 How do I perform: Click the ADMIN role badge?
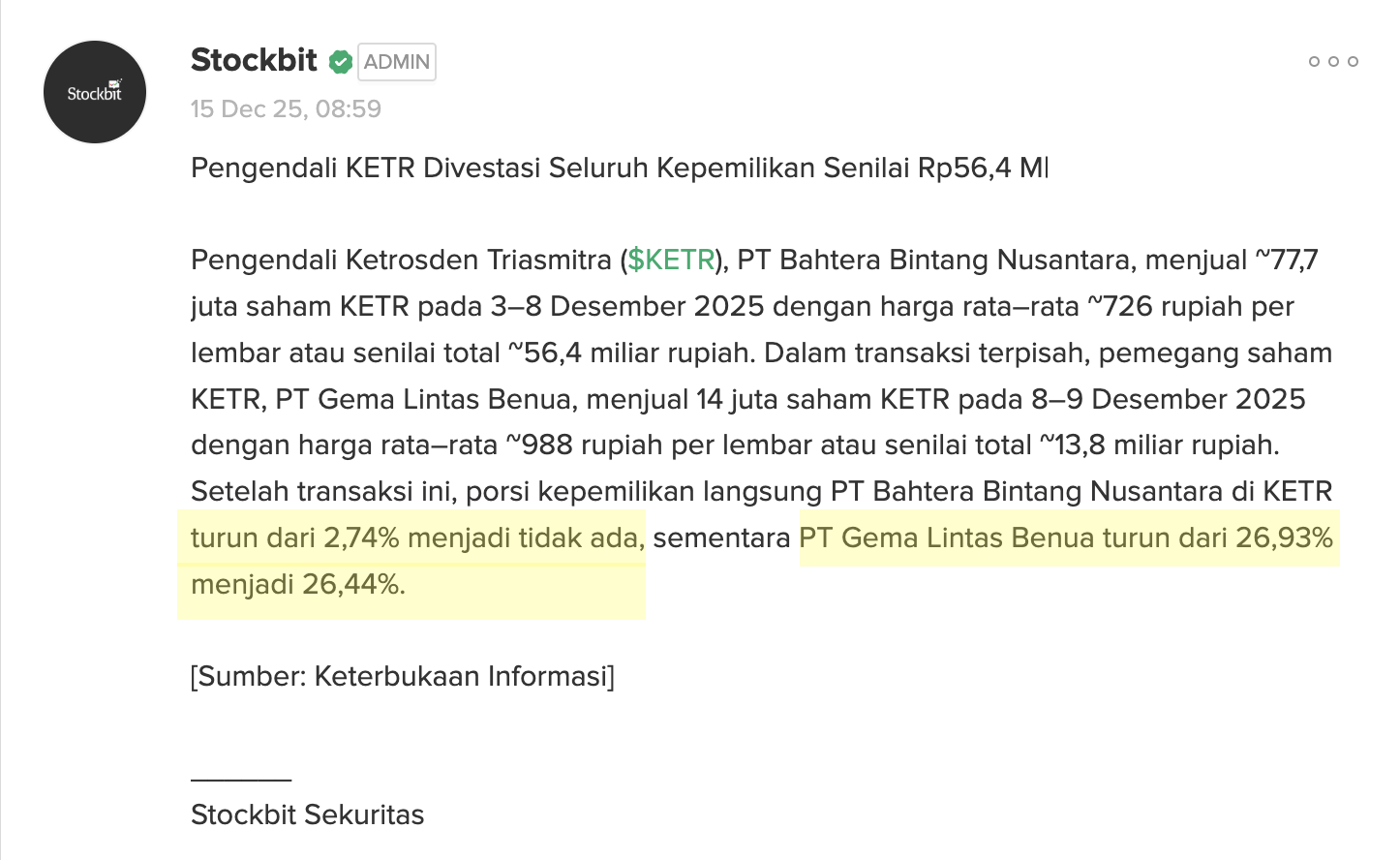point(396,61)
